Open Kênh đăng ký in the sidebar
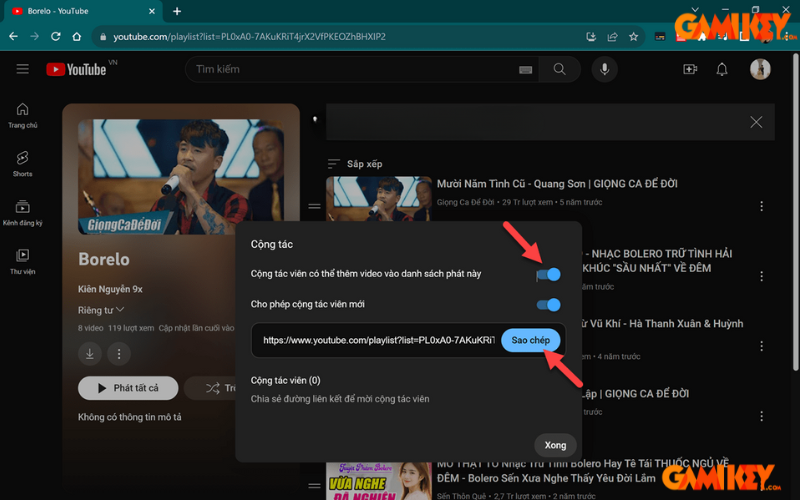 [x=22, y=213]
